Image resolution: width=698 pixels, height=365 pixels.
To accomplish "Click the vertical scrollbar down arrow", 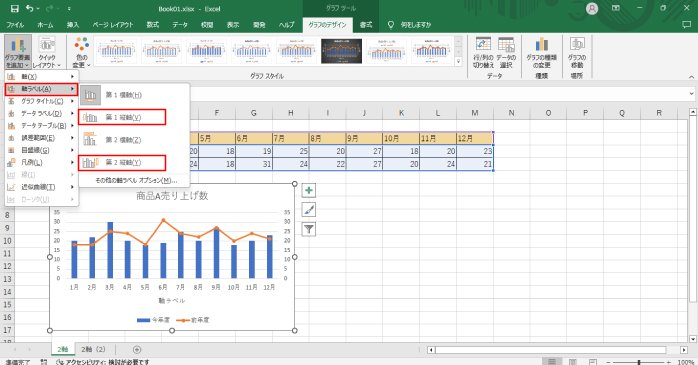I will coord(693,339).
